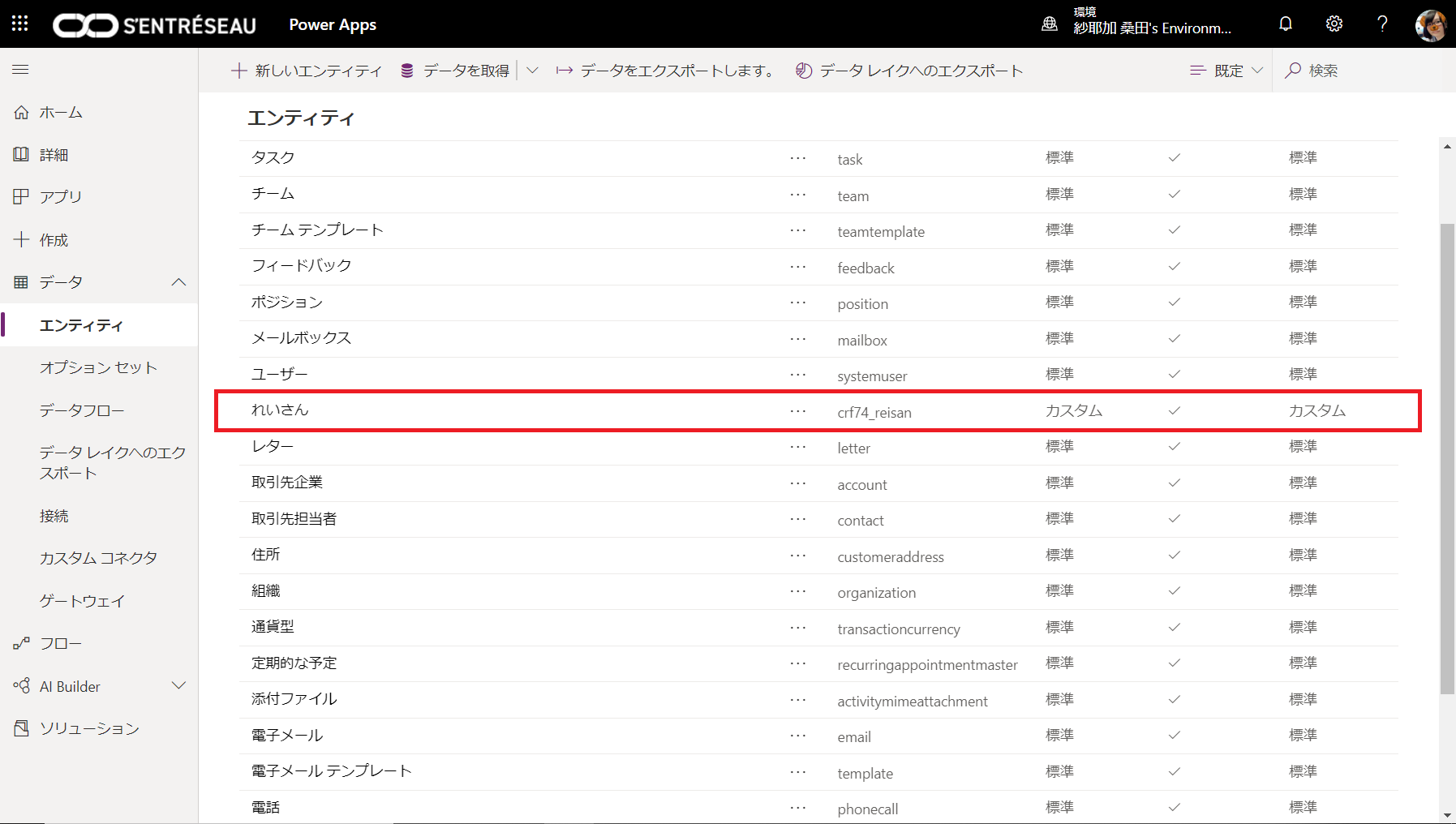Image resolution: width=1456 pixels, height=824 pixels.
Task: Open the more options dots for 取引先企業
Action: pos(798,483)
